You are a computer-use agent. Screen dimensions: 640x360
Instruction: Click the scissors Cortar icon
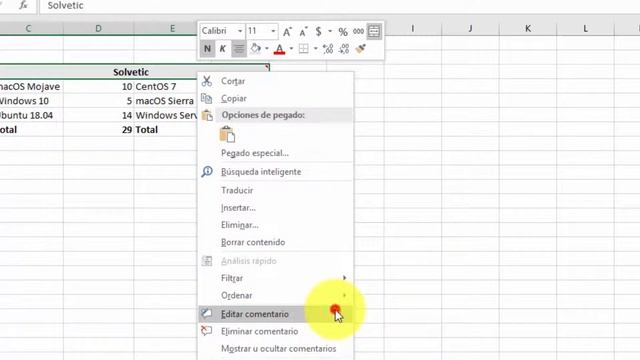click(x=207, y=81)
